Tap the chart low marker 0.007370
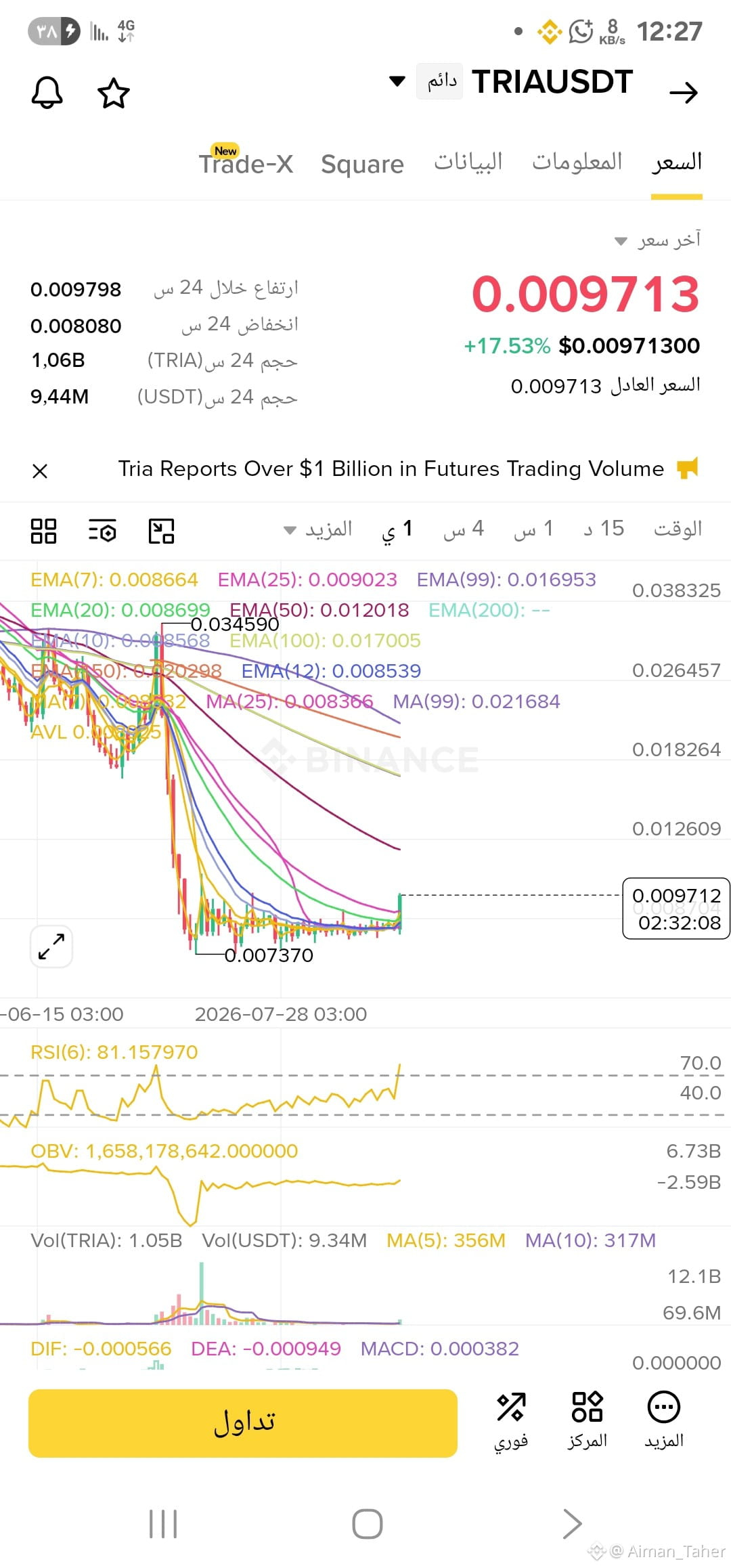The image size is (731, 1568). tap(269, 955)
